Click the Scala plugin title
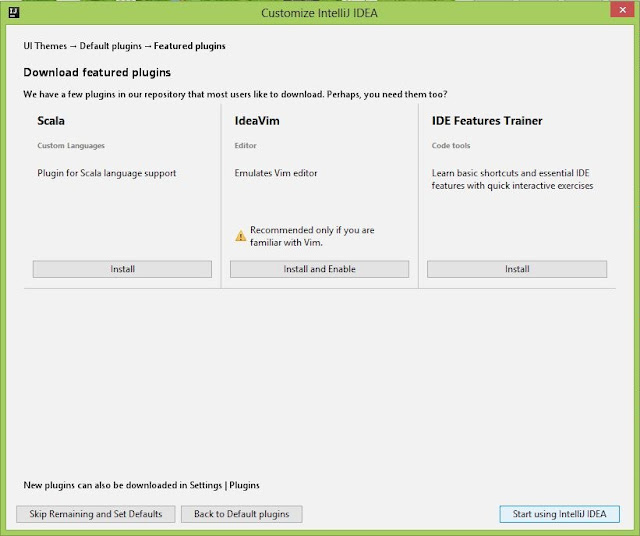 (x=51, y=121)
